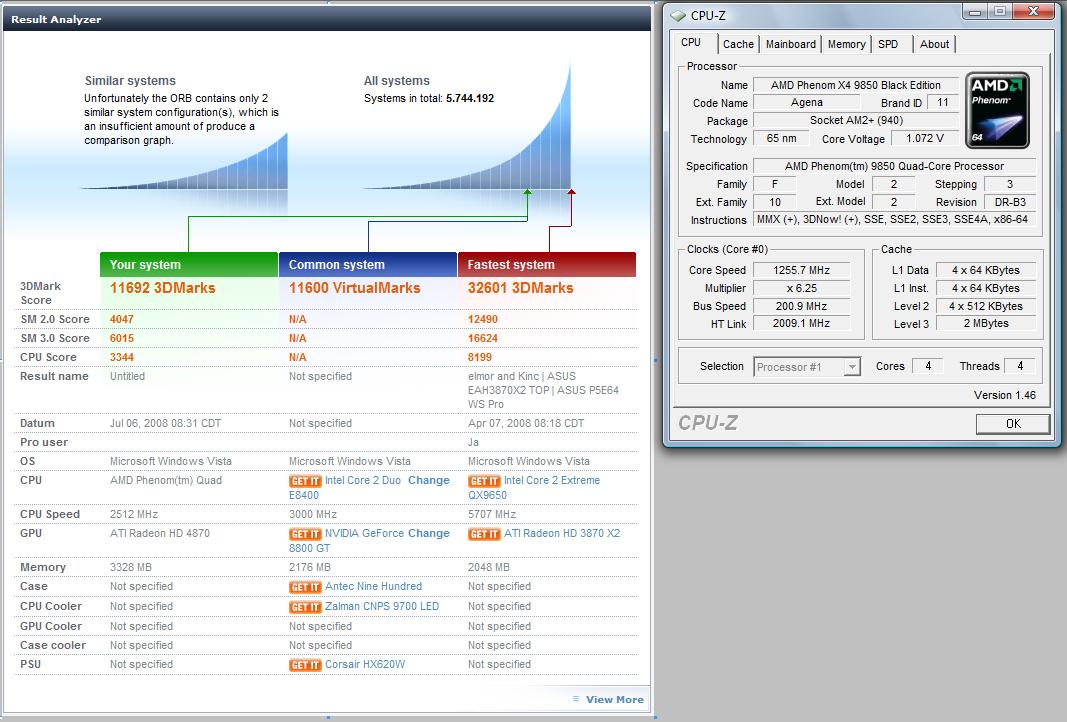
Task: Click the GET IT badge beside Intel Core 2 Extreme
Action: pyautogui.click(x=484, y=481)
